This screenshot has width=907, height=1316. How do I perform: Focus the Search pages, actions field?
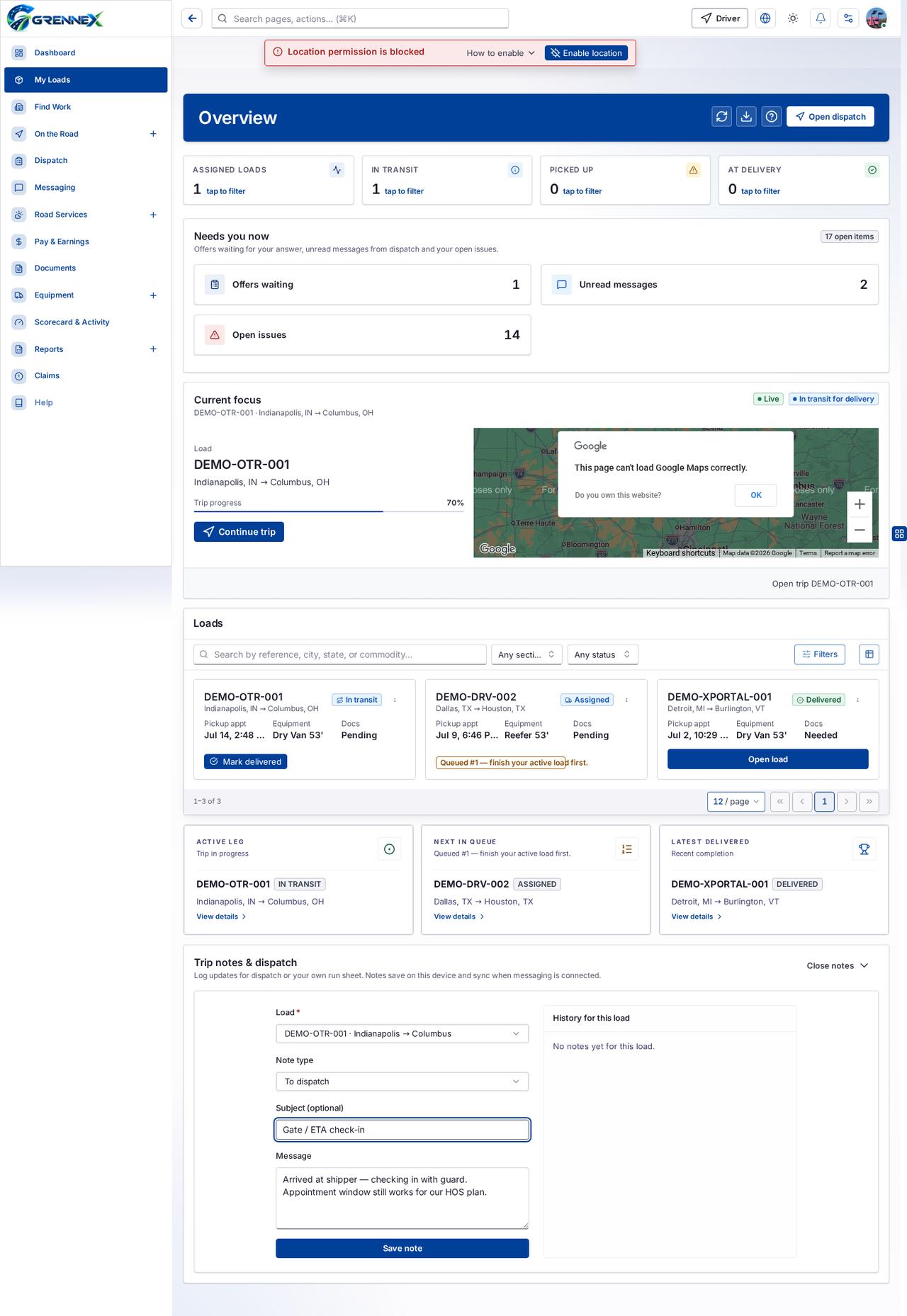click(x=360, y=18)
